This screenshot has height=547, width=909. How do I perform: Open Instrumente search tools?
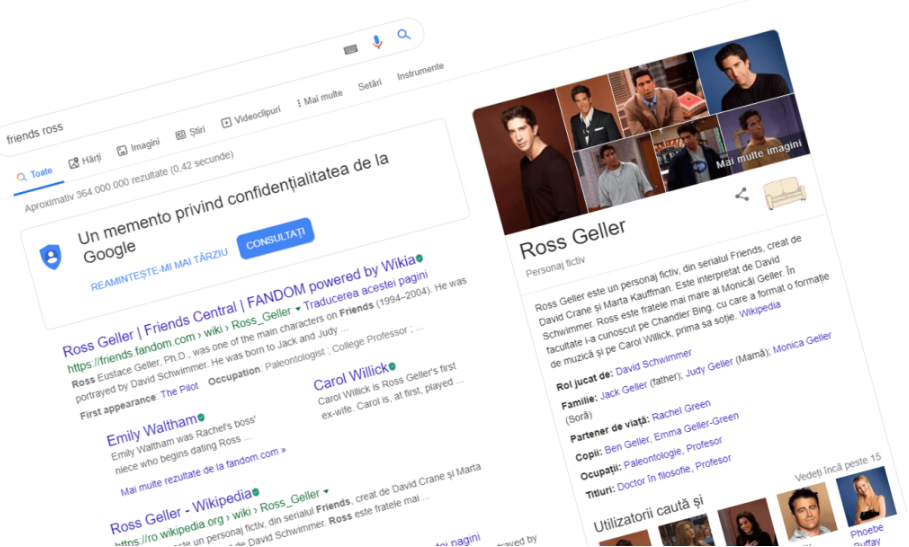[x=419, y=72]
